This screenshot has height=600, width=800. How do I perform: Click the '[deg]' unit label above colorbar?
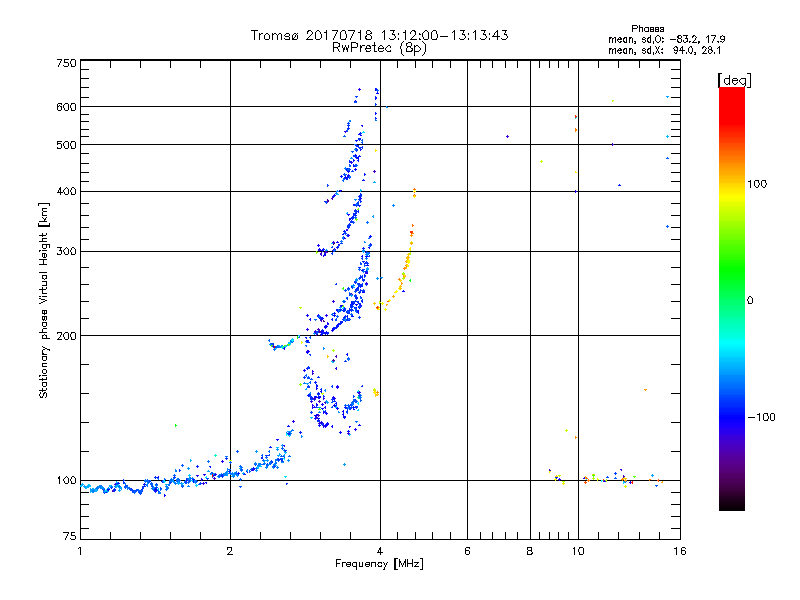click(x=734, y=81)
